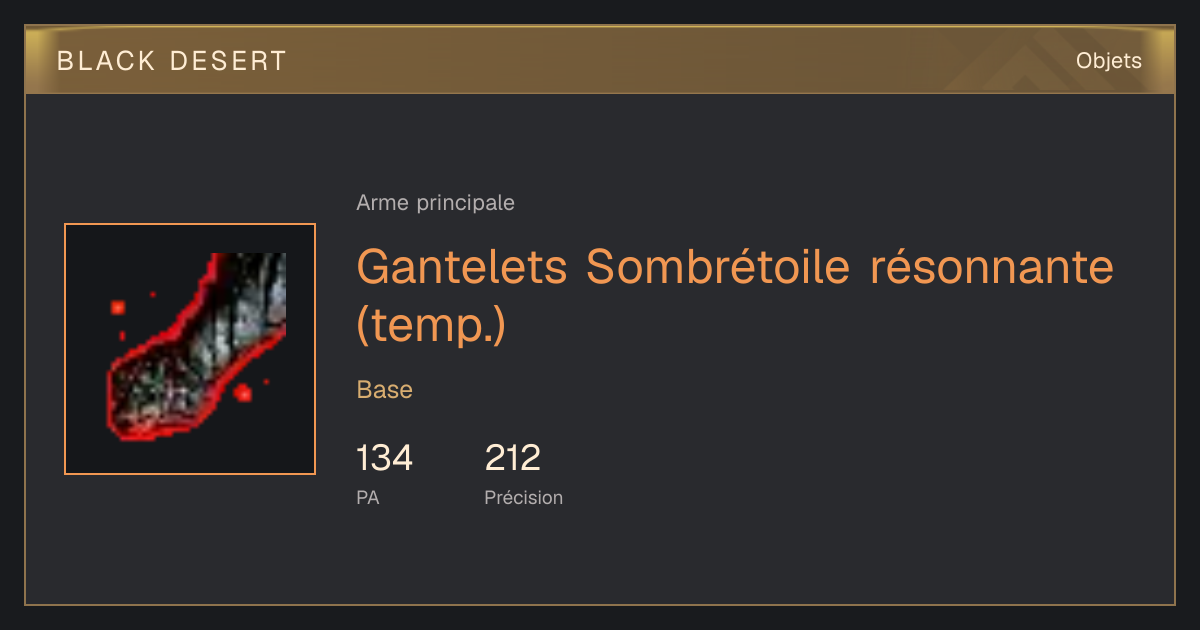Click the PA stat label

pyautogui.click(x=367, y=497)
